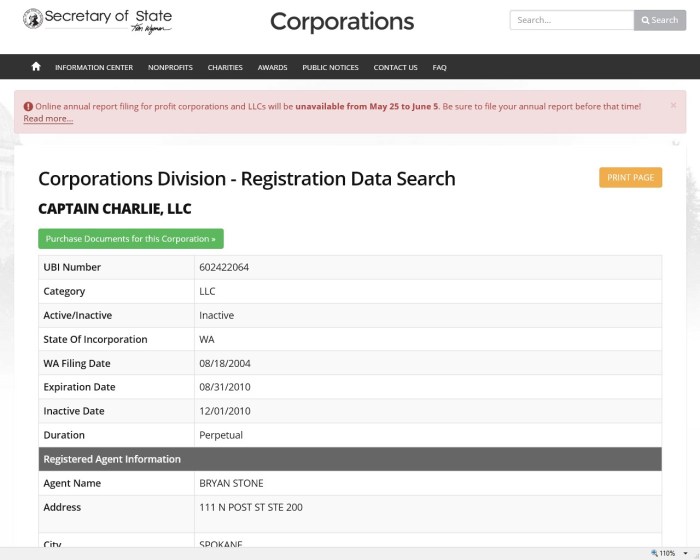The height and width of the screenshot is (560, 700).
Task: Click Purchase Documents for this Corporation
Action: 131,239
